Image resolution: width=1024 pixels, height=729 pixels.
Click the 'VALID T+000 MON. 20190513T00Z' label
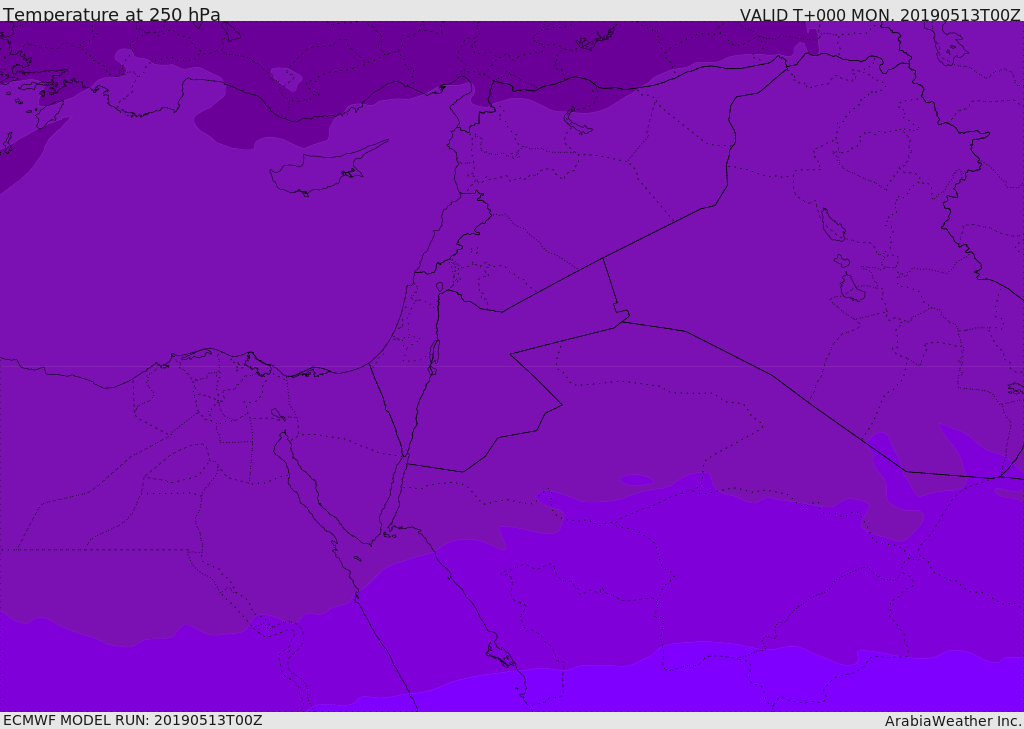click(x=880, y=14)
